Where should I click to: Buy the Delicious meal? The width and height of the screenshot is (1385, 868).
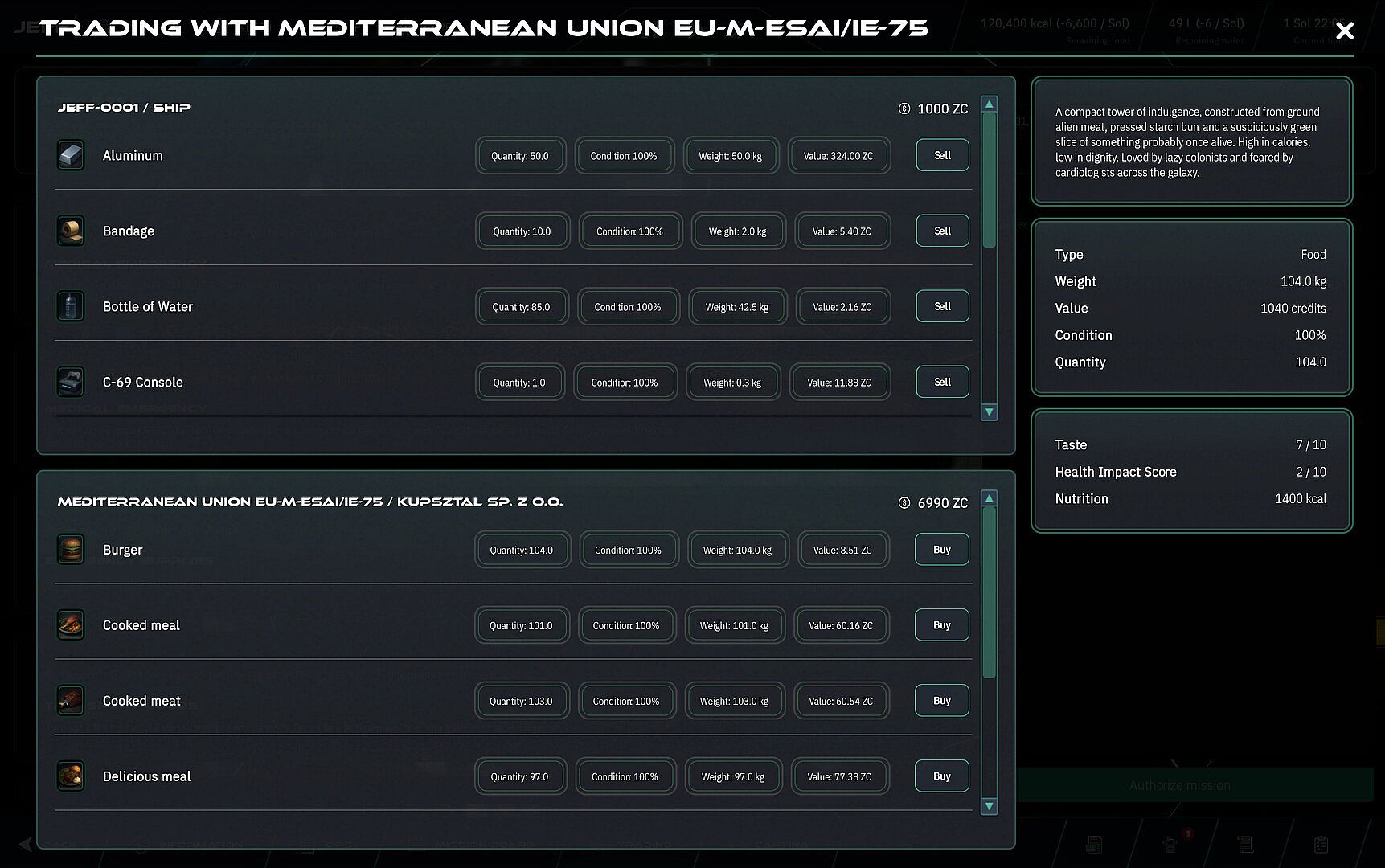pyautogui.click(x=941, y=776)
